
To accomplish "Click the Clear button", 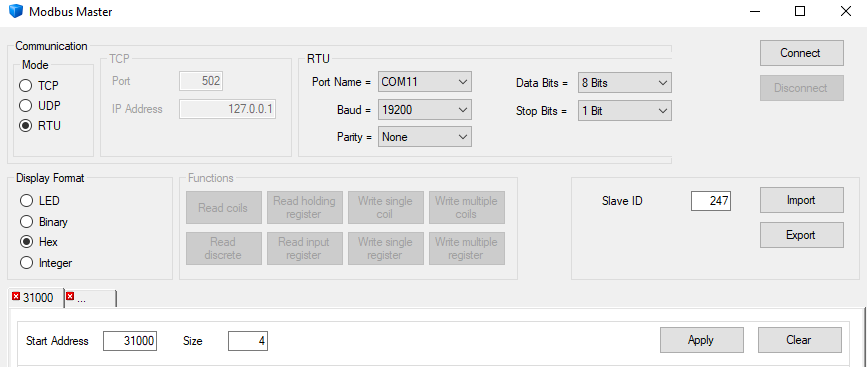I will (x=800, y=340).
